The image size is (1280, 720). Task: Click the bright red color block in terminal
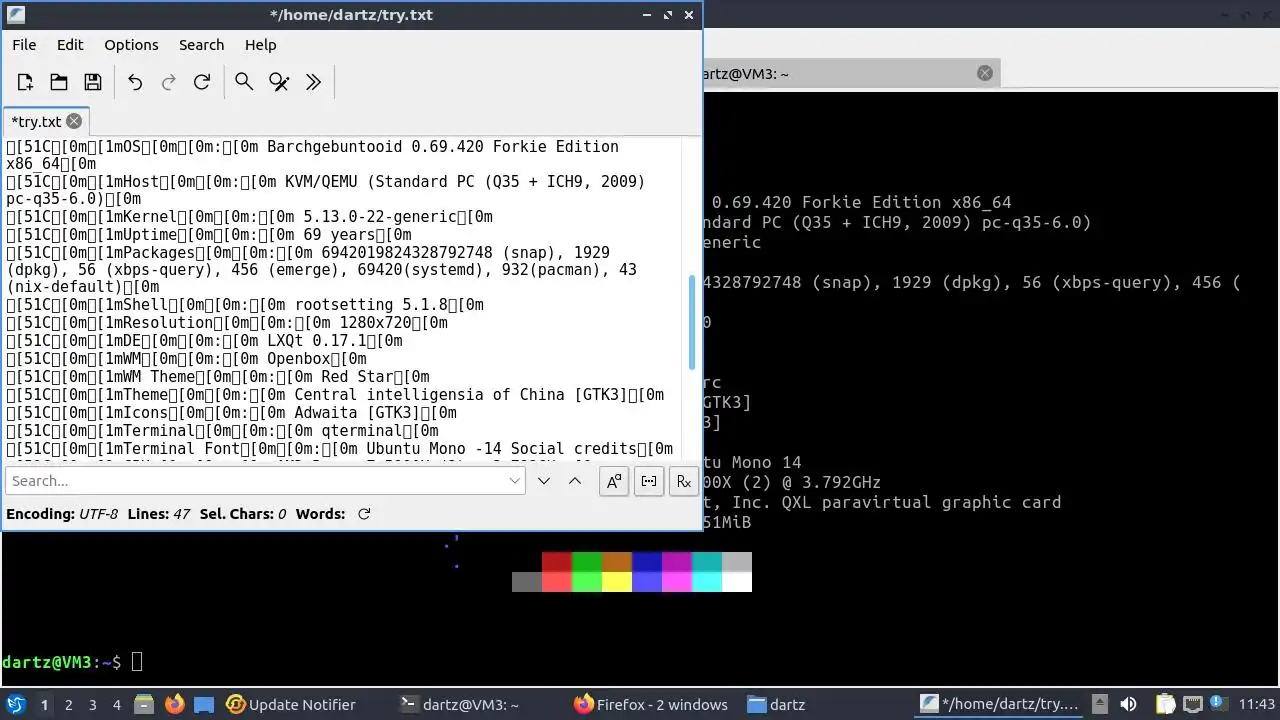point(557,582)
